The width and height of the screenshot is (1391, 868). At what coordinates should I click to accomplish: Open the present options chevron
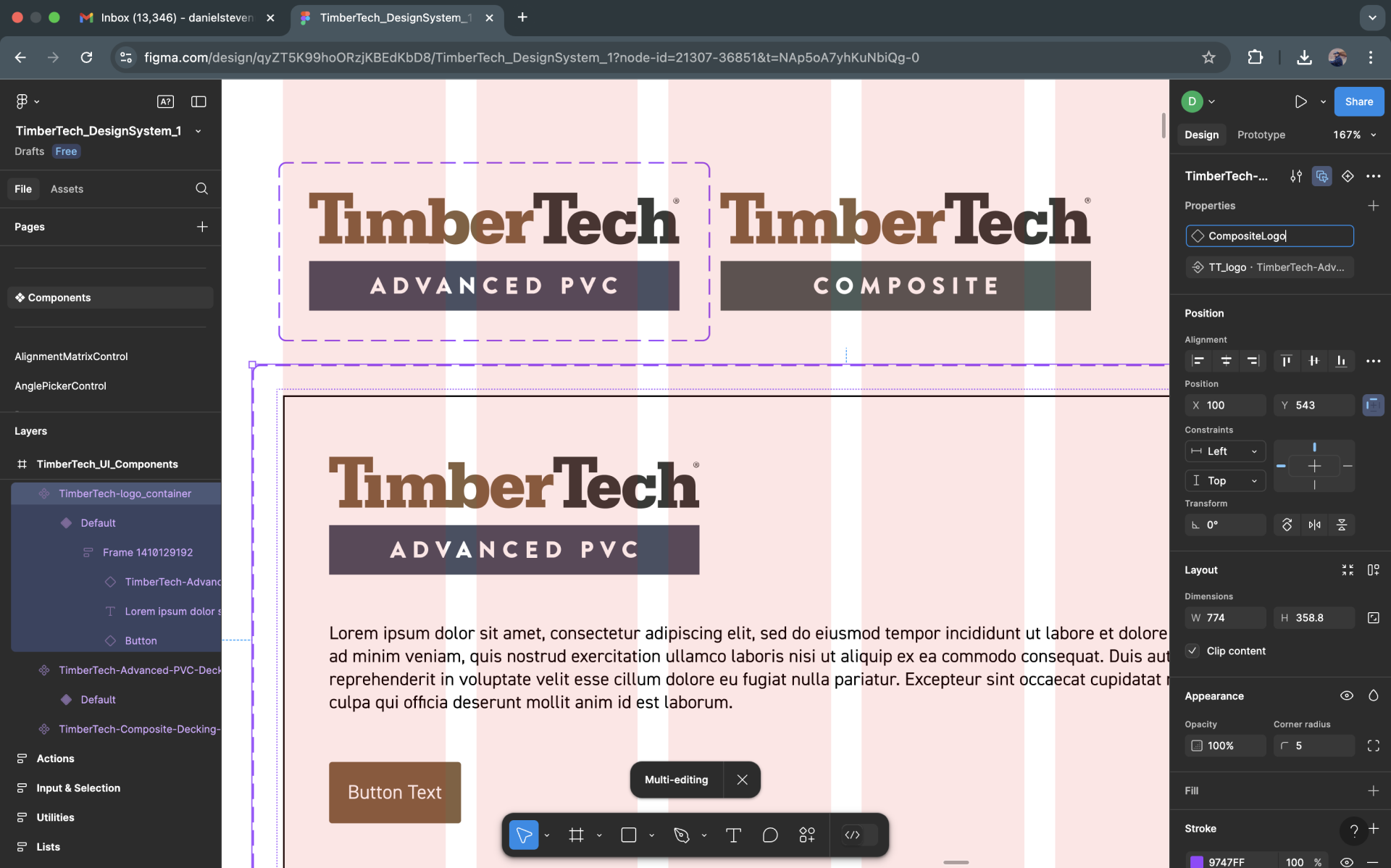[x=1323, y=102]
